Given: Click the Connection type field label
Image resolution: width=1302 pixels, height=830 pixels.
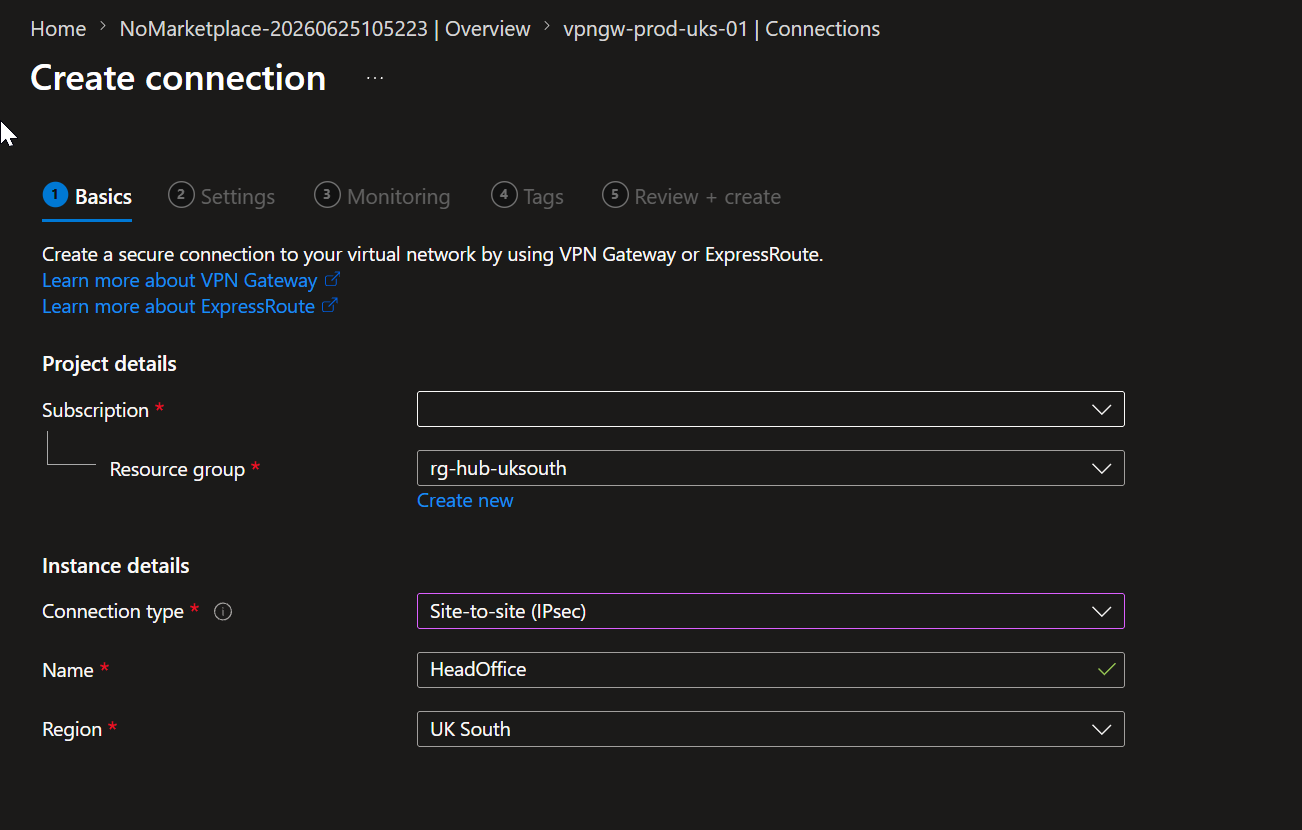Looking at the screenshot, I should tap(113, 611).
